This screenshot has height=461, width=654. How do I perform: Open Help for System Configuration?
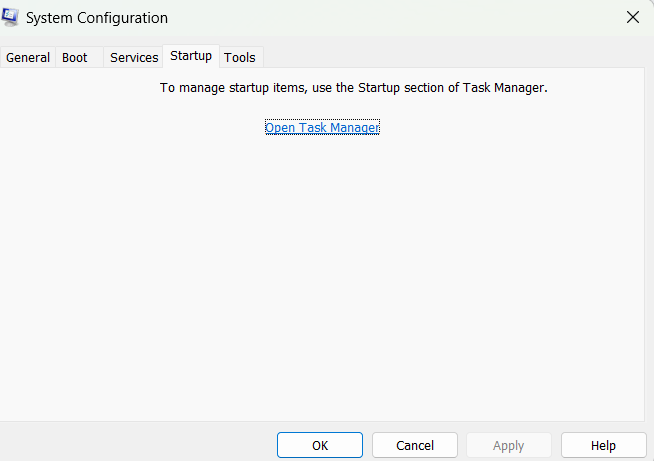pos(603,445)
